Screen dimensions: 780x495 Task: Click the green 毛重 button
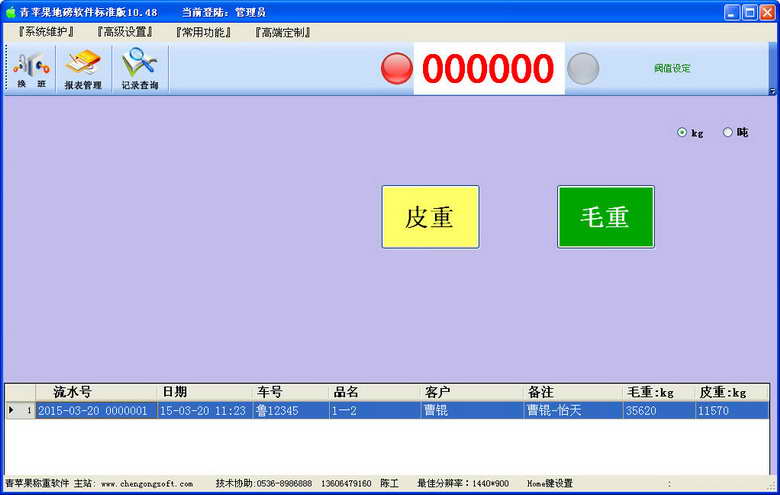pos(606,217)
